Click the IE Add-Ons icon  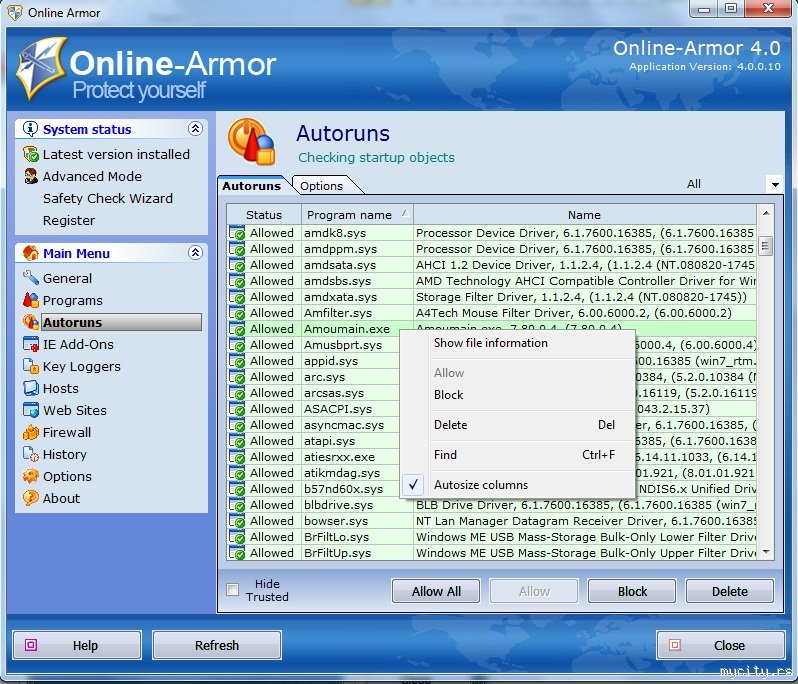(x=31, y=344)
